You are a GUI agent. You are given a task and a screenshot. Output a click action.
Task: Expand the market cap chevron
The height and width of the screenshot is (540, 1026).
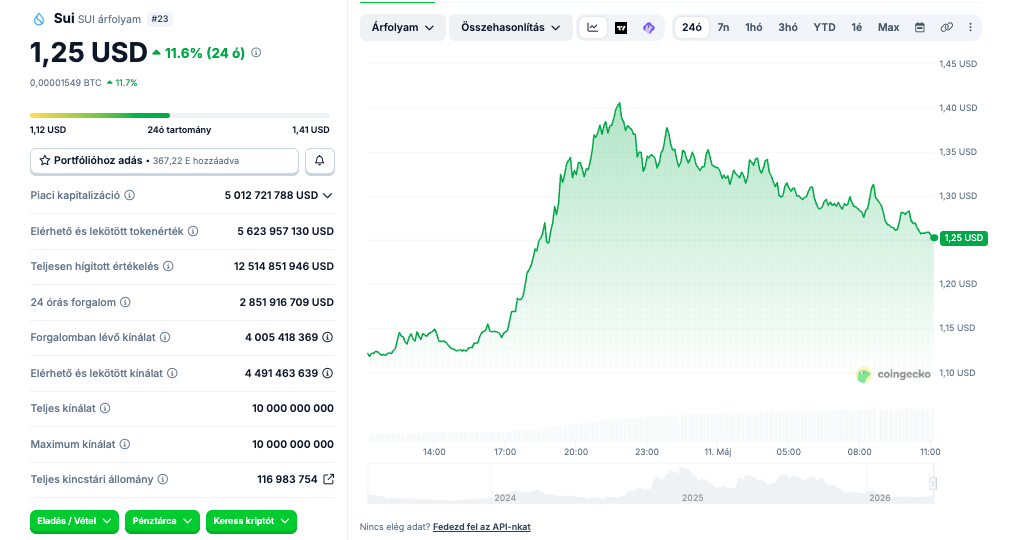tap(328, 195)
